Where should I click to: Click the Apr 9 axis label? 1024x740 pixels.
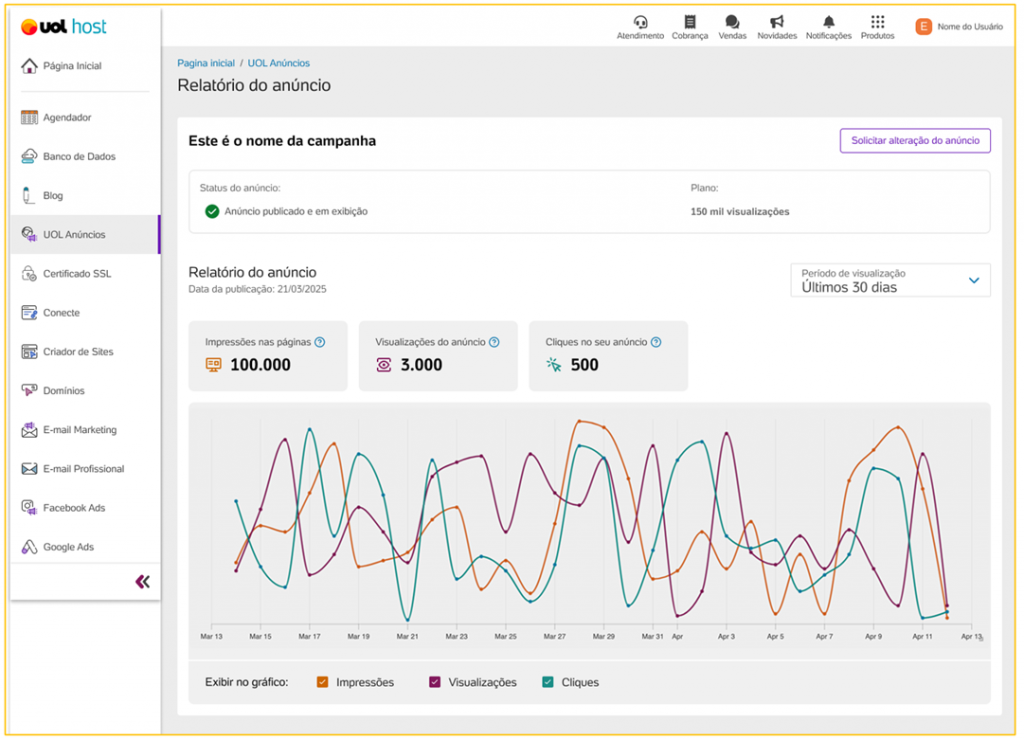coord(873,636)
